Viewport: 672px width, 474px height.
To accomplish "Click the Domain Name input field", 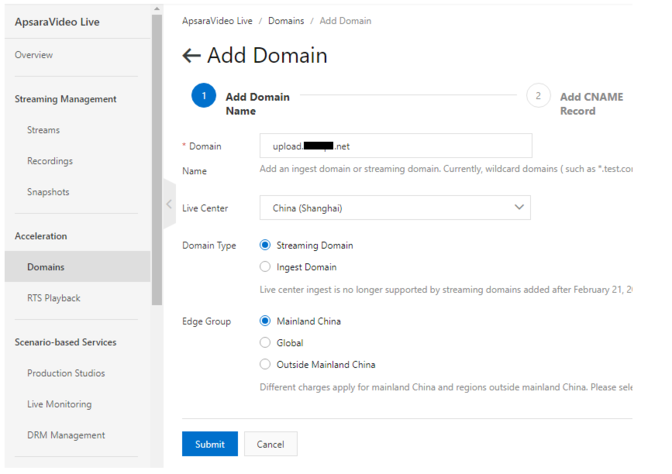I will tap(394, 146).
